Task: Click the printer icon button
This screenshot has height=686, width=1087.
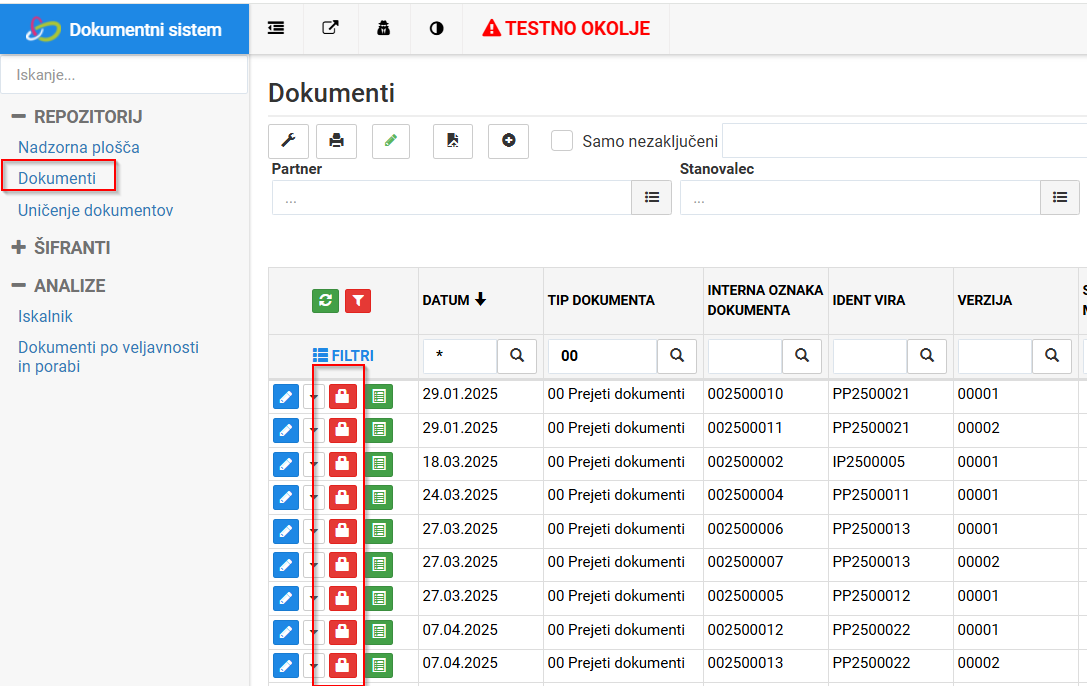Action: (336, 141)
